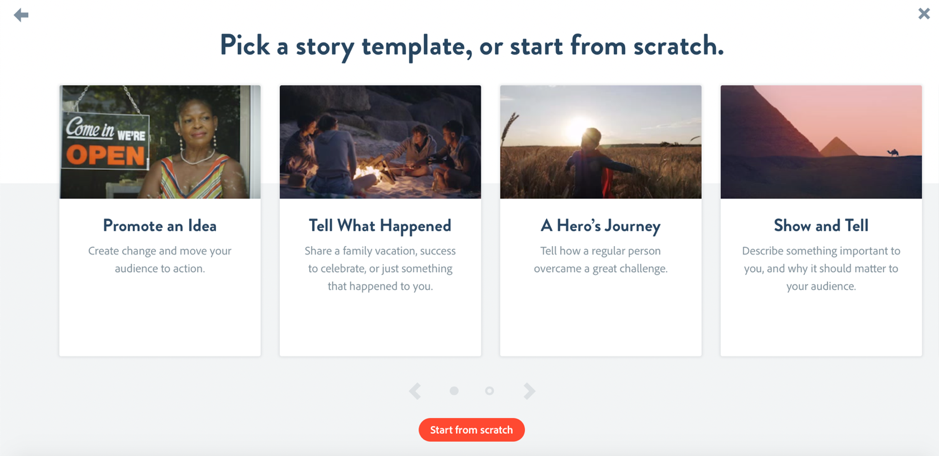The image size is (939, 456).
Task: Open the campfire Tell What Happened image
Action: pyautogui.click(x=380, y=142)
